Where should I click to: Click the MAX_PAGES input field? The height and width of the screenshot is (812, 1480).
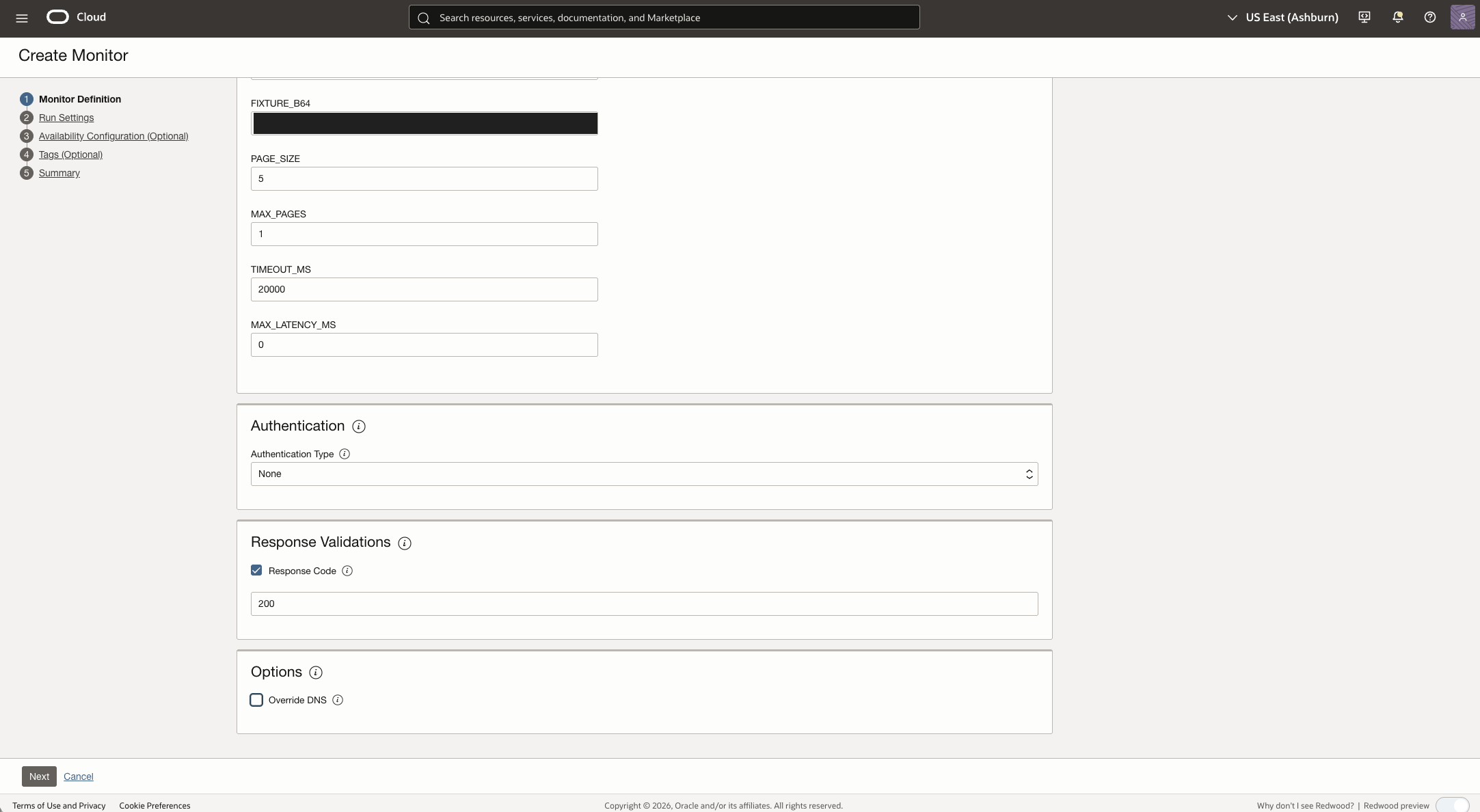(425, 234)
